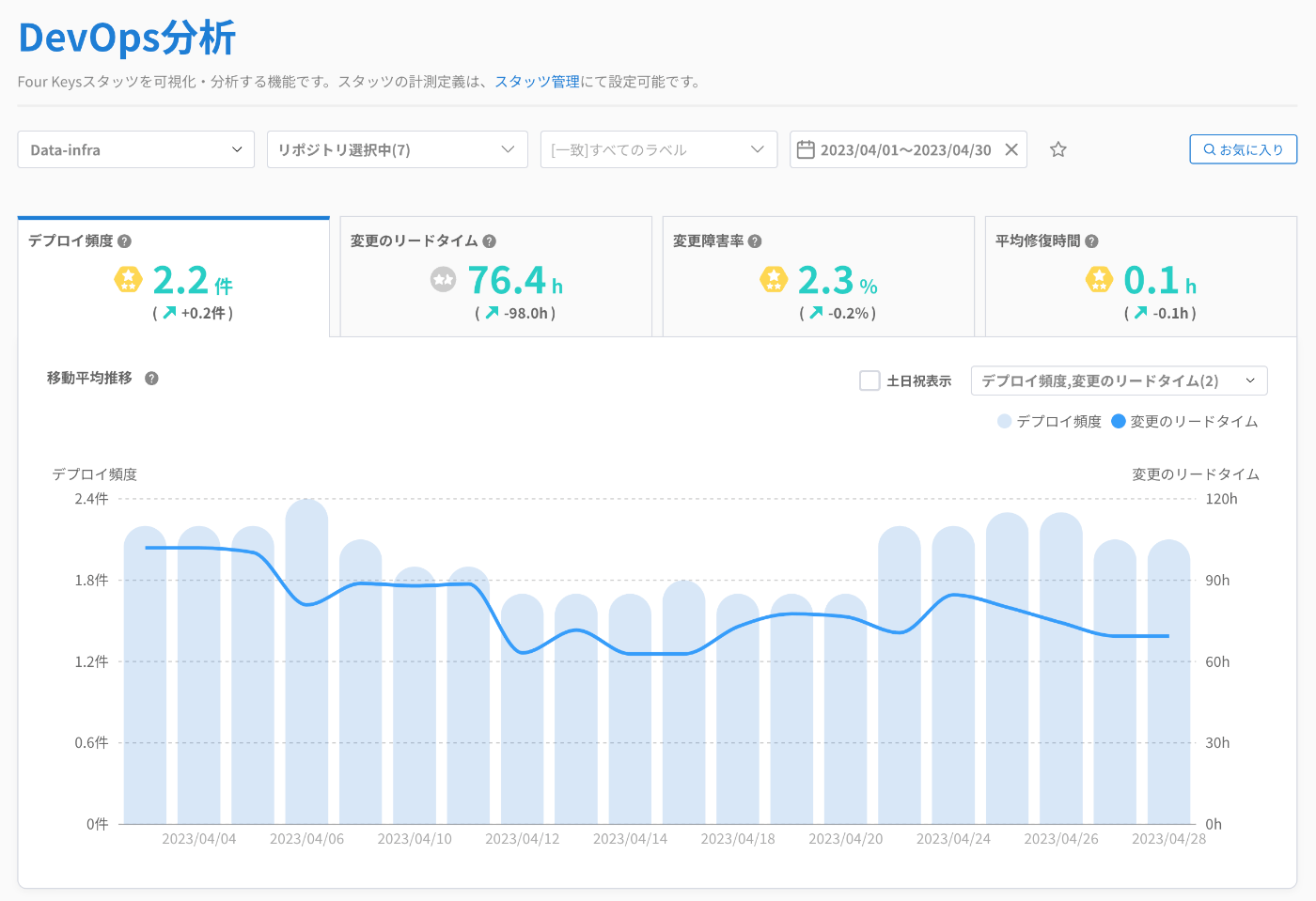Viewport: 1316px width, 901px height.
Task: Click the trend arrow beside +0.2件
Action: 169,313
